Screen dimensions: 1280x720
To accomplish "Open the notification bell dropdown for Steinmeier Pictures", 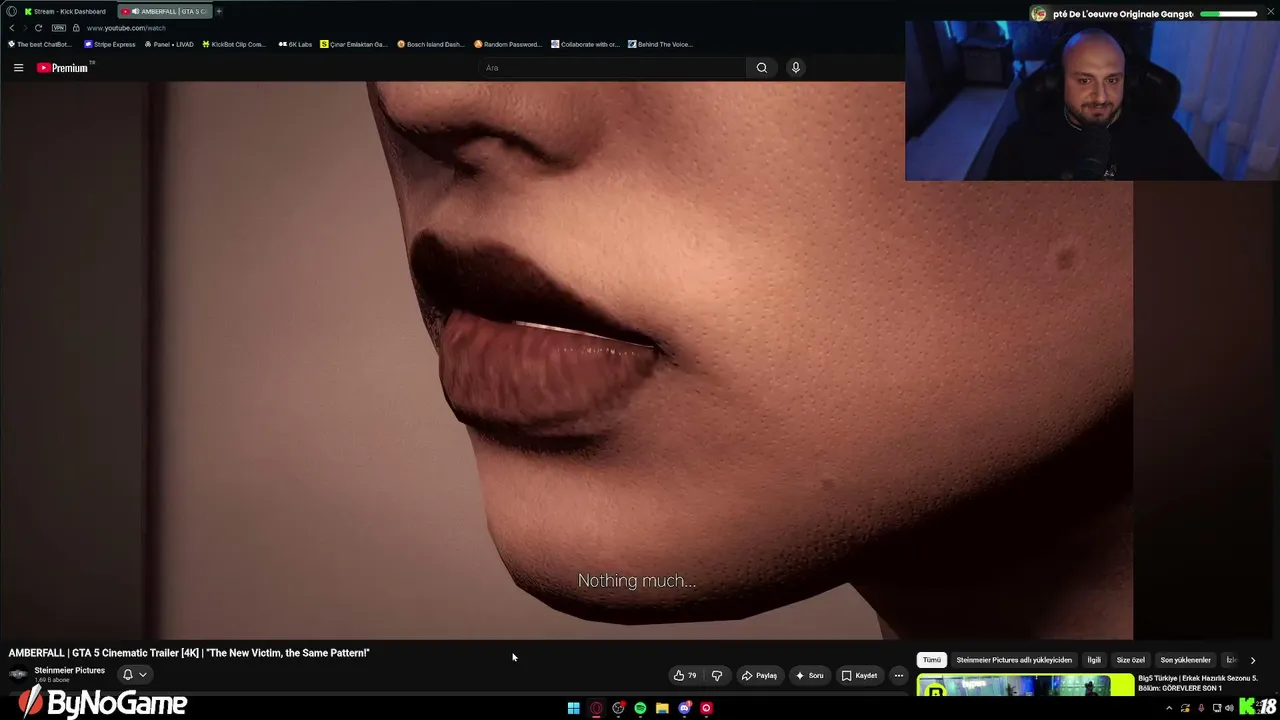I will [x=134, y=675].
